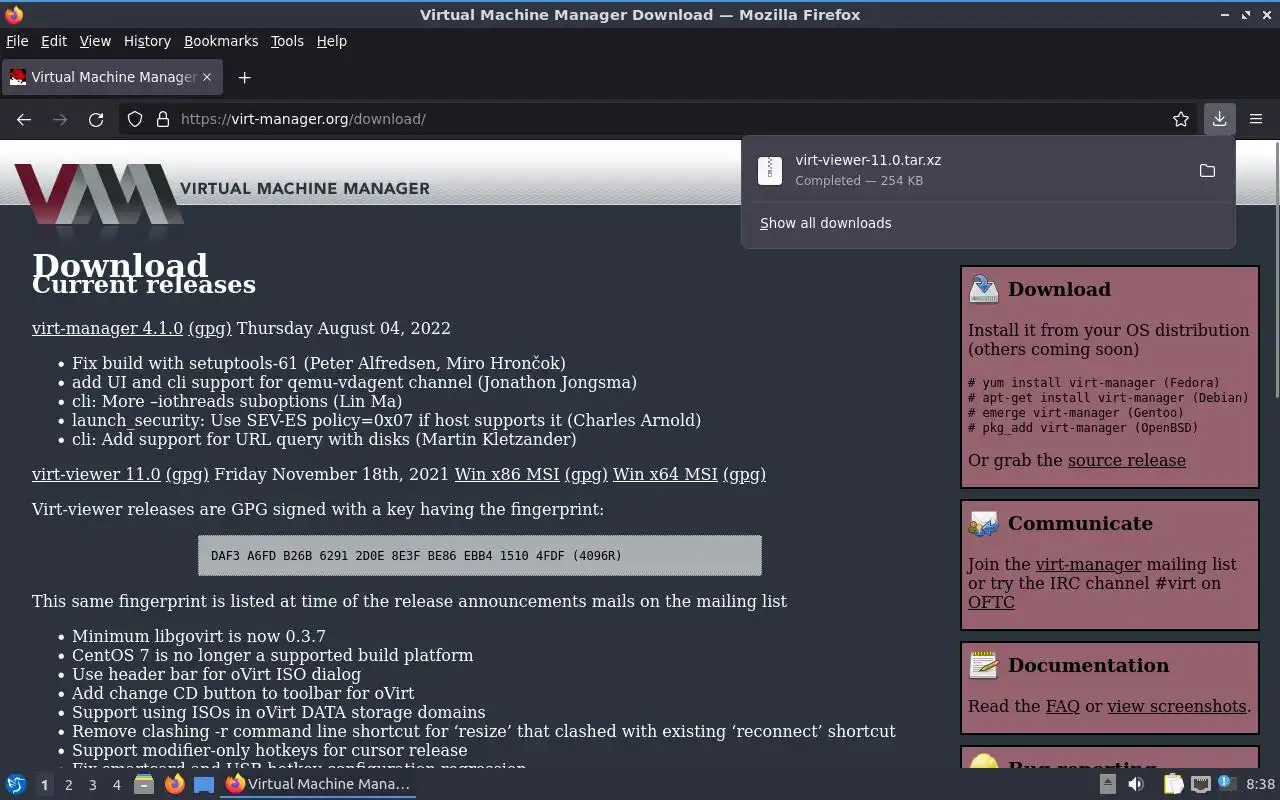Open the History menu
The width and height of the screenshot is (1280, 800).
(147, 41)
